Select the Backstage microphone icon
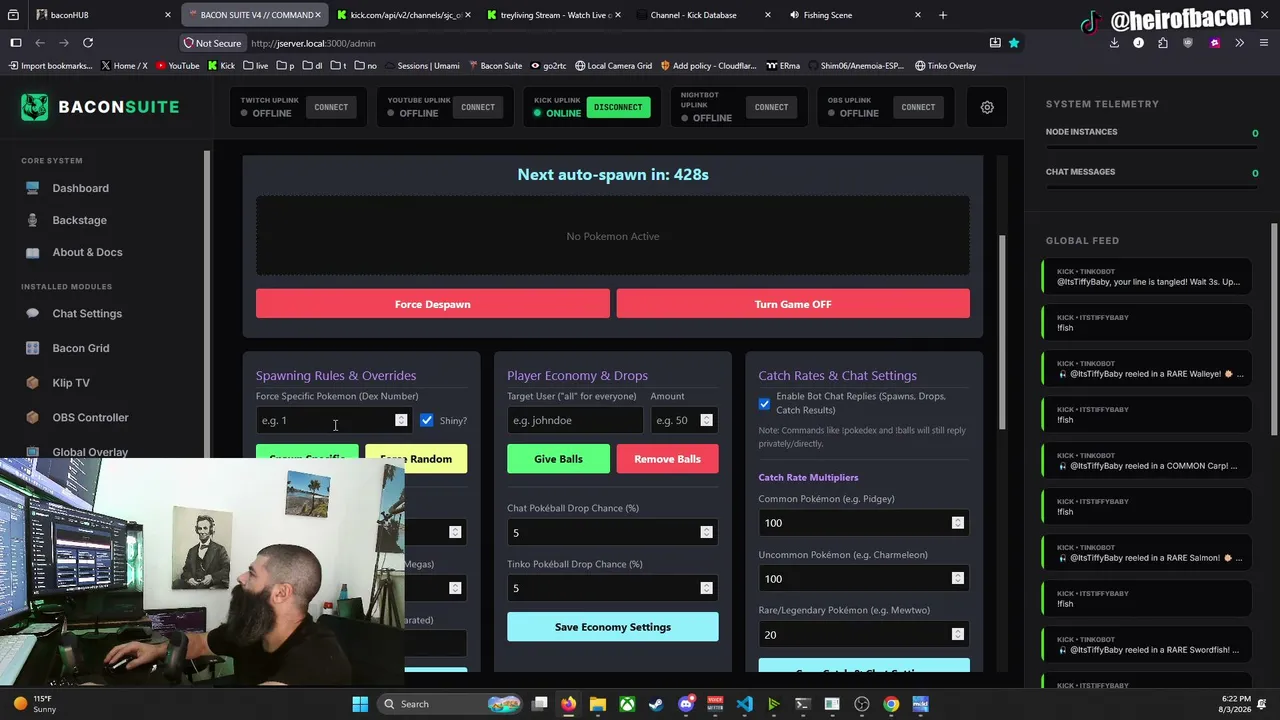 [x=33, y=220]
